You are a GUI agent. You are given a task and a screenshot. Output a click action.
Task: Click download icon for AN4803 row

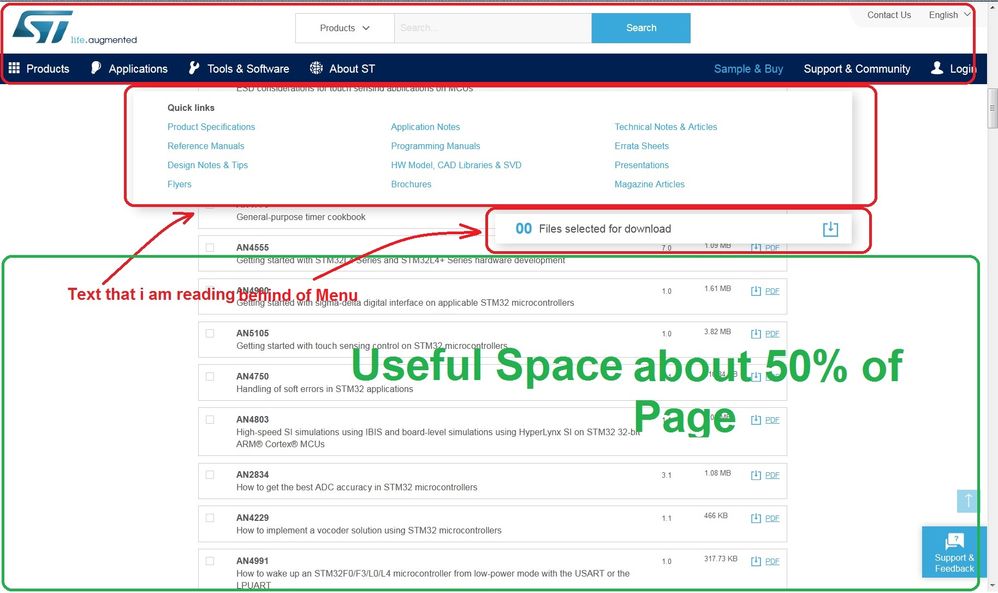(756, 420)
